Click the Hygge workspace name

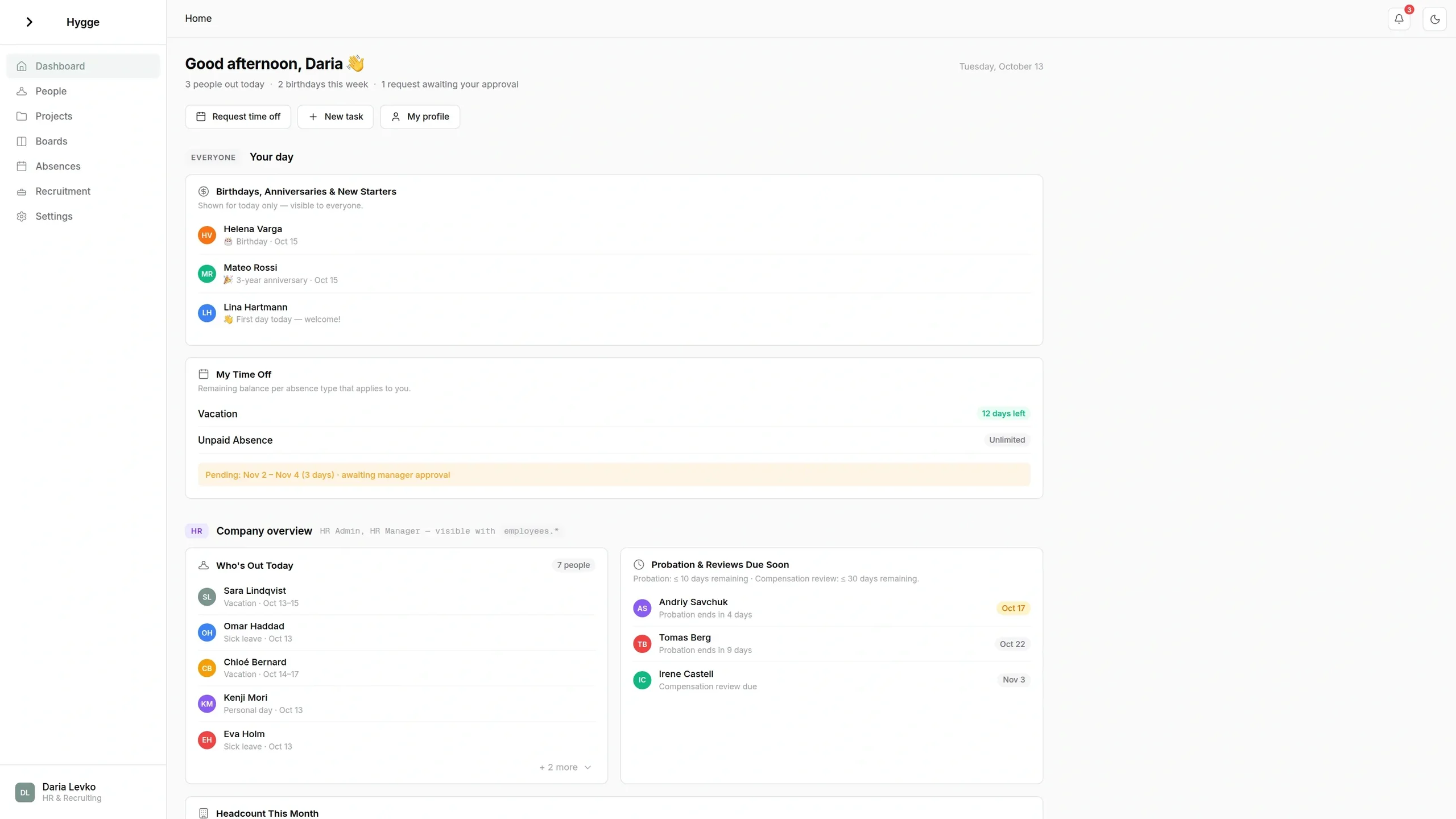click(x=83, y=22)
